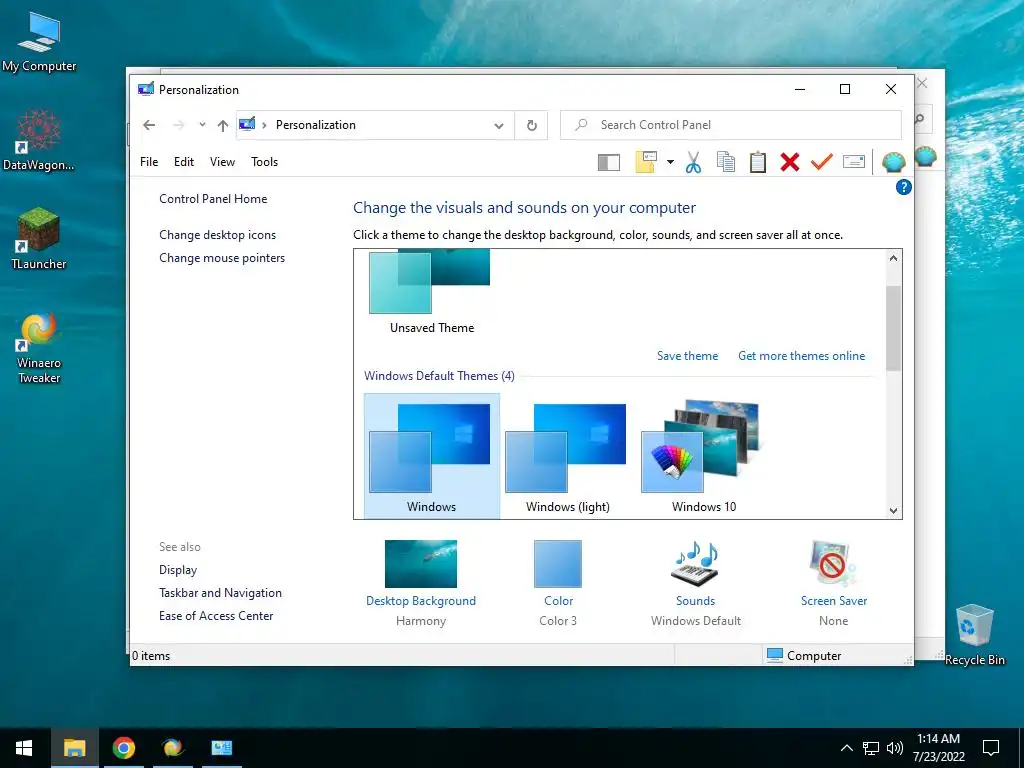
Task: Click the email envelope toolbar icon
Action: coord(854,161)
